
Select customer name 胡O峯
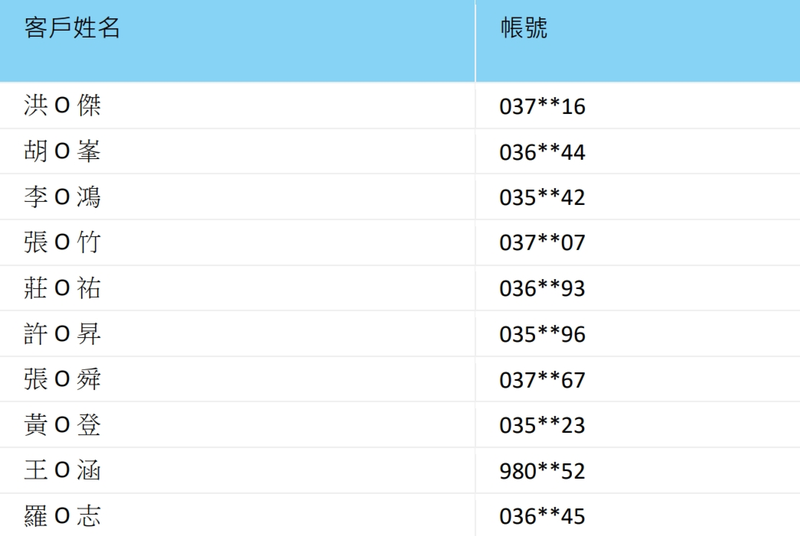click(62, 152)
